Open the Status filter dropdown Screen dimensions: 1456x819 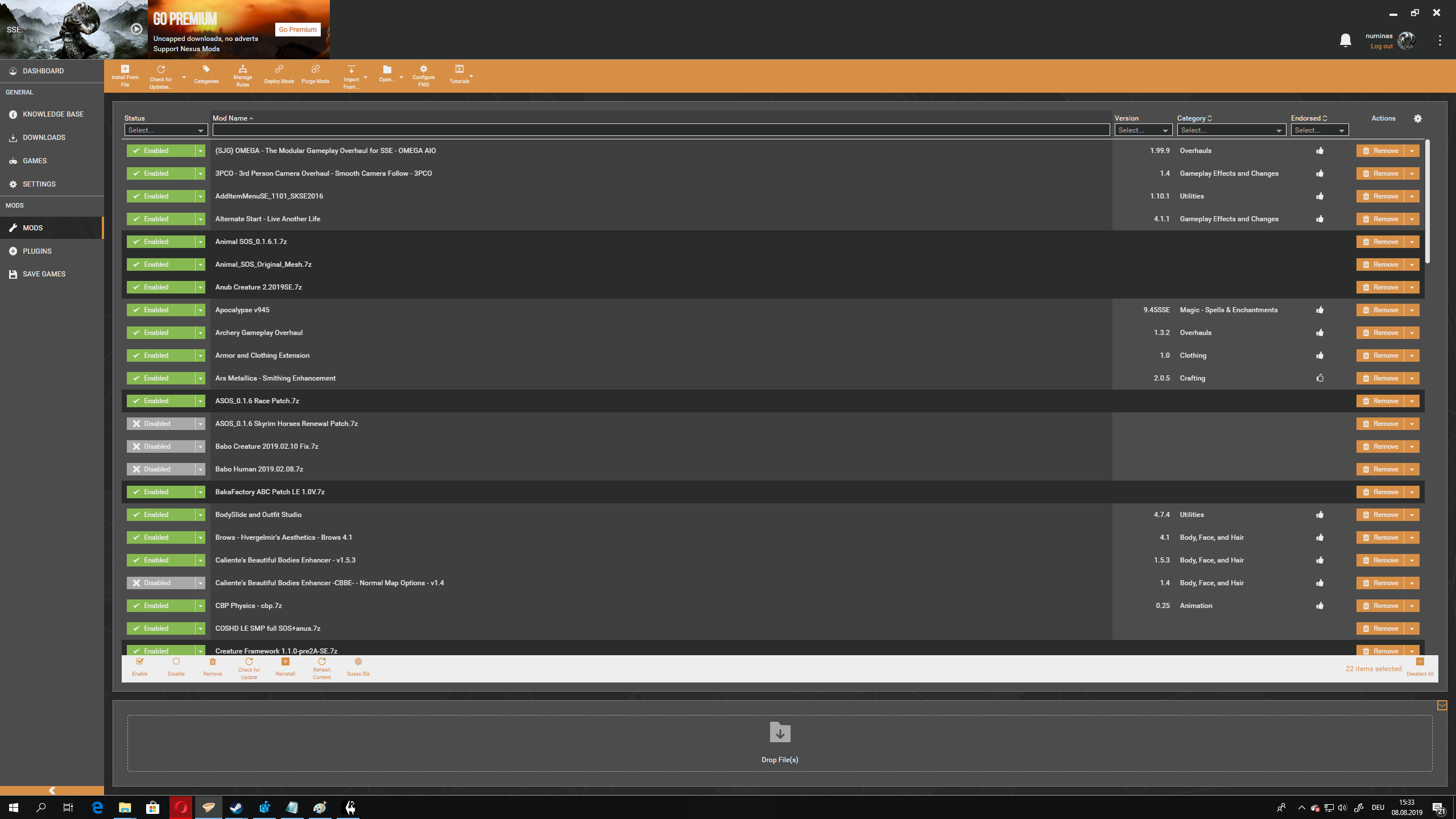pos(166,130)
